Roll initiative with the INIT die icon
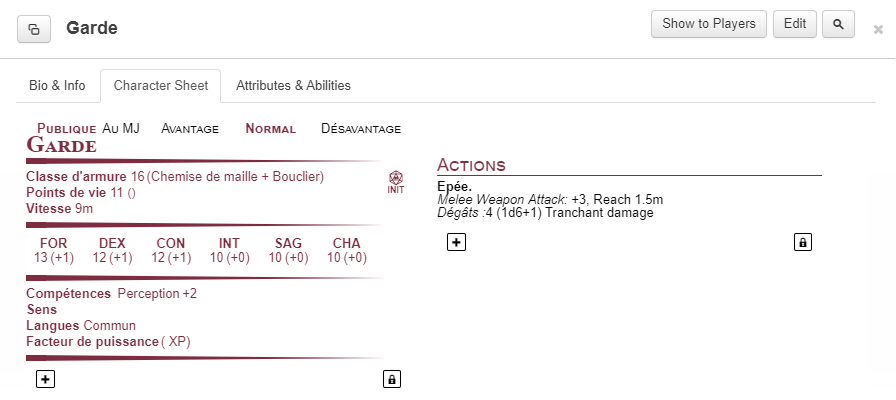The width and height of the screenshot is (896, 400). click(395, 182)
